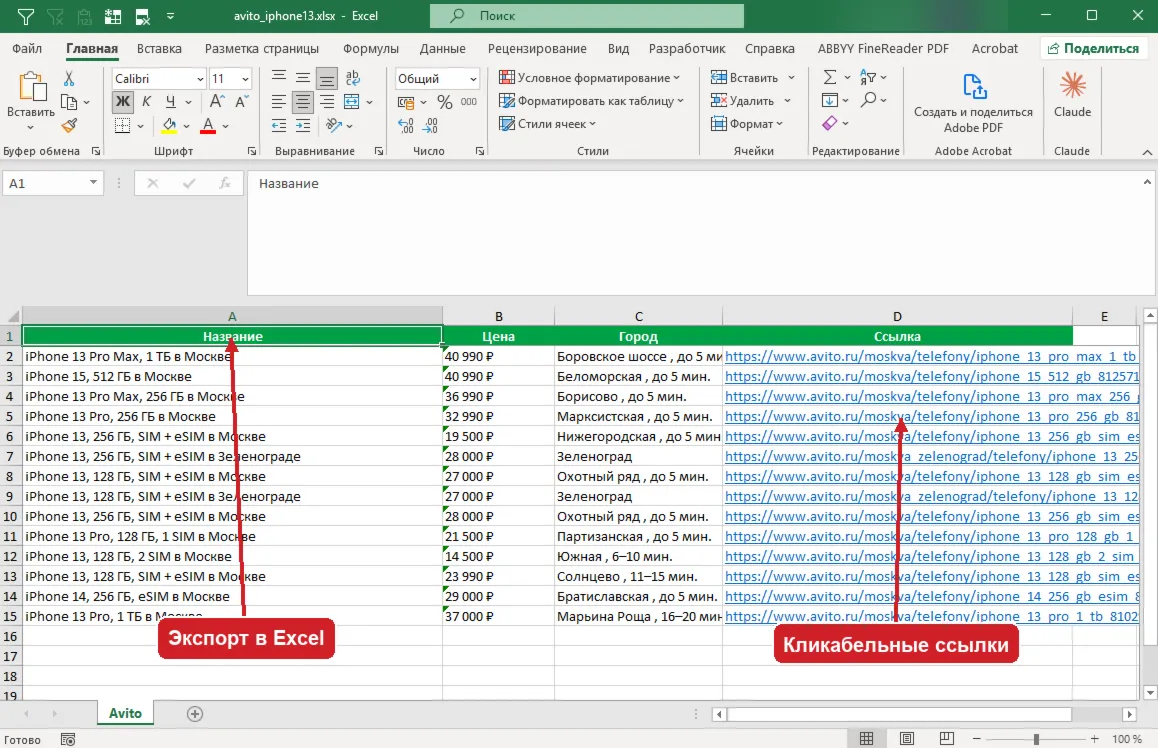The width and height of the screenshot is (1158, 748).
Task: Open the 'Файл' tab
Action: 27,49
